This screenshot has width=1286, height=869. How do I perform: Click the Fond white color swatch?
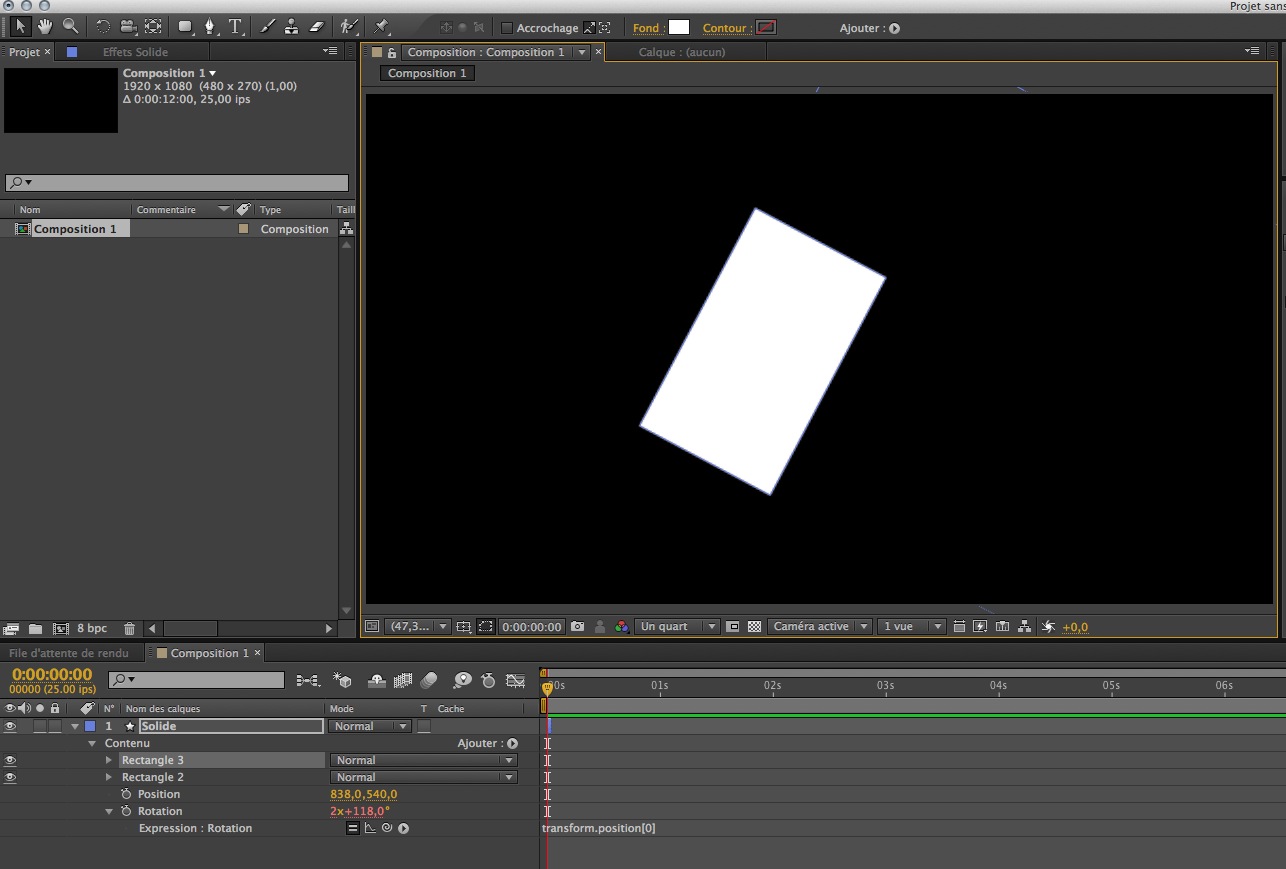[x=679, y=28]
